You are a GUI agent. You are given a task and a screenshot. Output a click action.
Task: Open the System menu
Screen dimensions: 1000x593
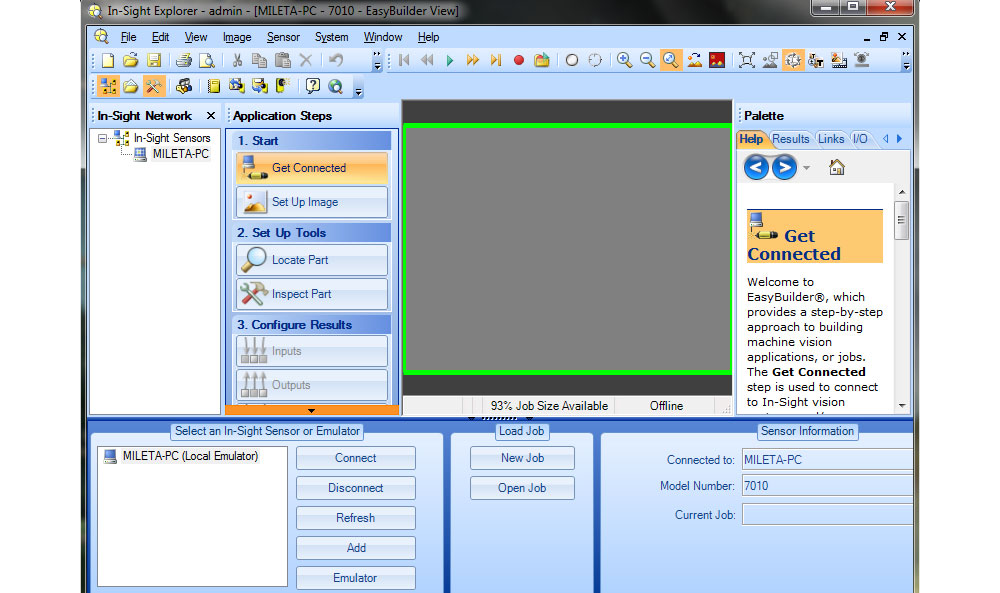pos(332,37)
